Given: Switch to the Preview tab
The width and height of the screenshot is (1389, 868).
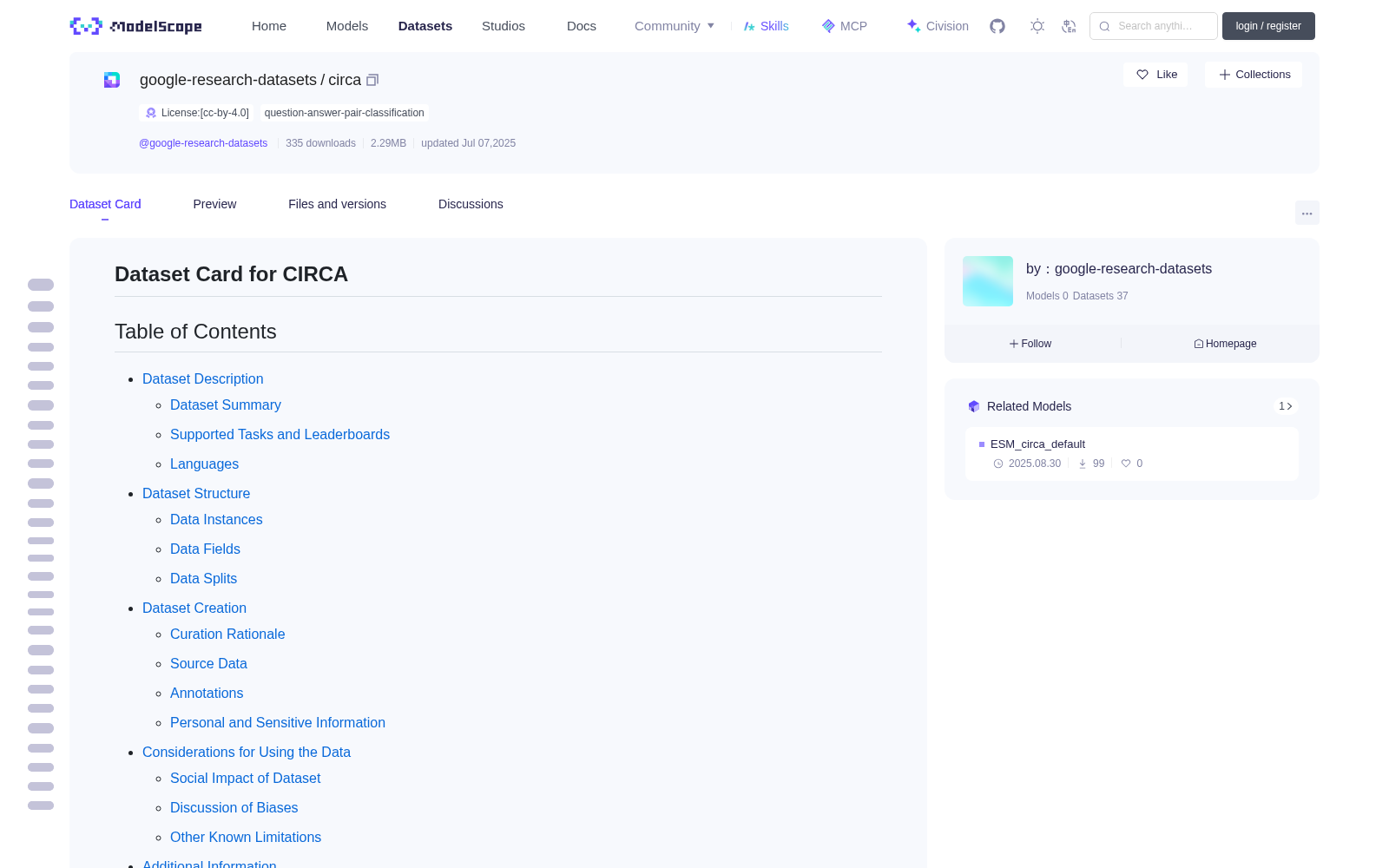Looking at the screenshot, I should (x=214, y=204).
